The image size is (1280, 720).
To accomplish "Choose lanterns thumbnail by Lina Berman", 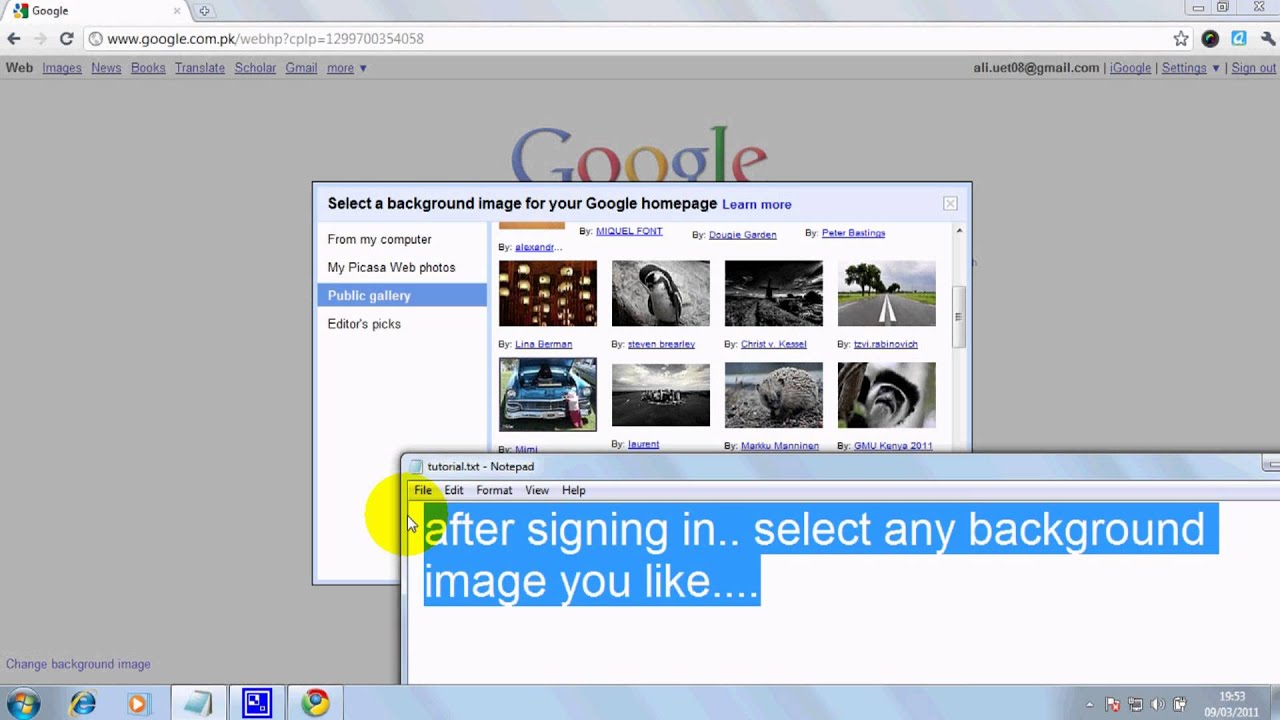I will click(548, 294).
